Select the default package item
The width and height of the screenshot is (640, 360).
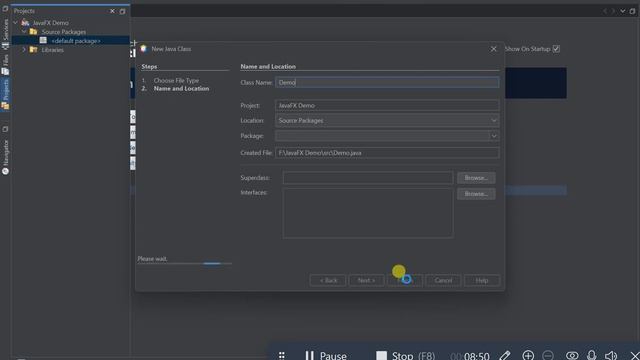[76, 41]
